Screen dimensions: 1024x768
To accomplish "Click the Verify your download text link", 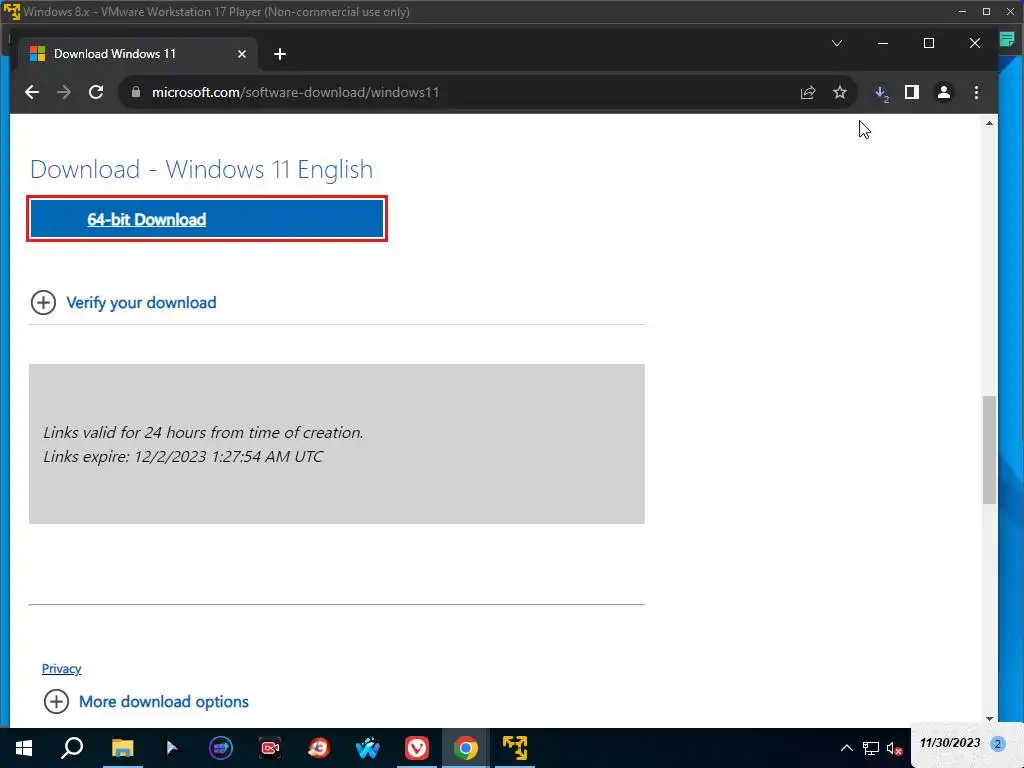I will [x=141, y=302].
